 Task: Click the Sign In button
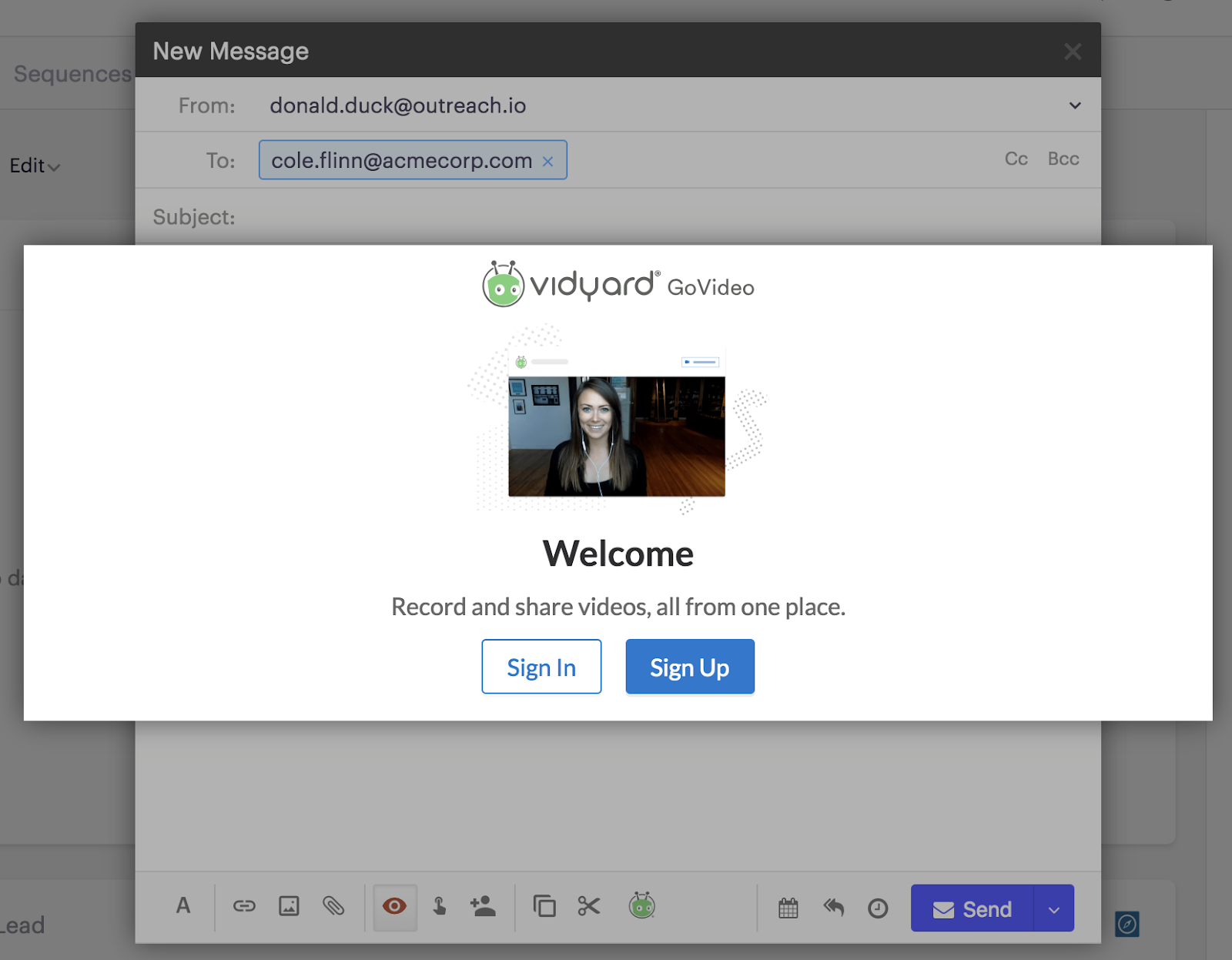541,667
